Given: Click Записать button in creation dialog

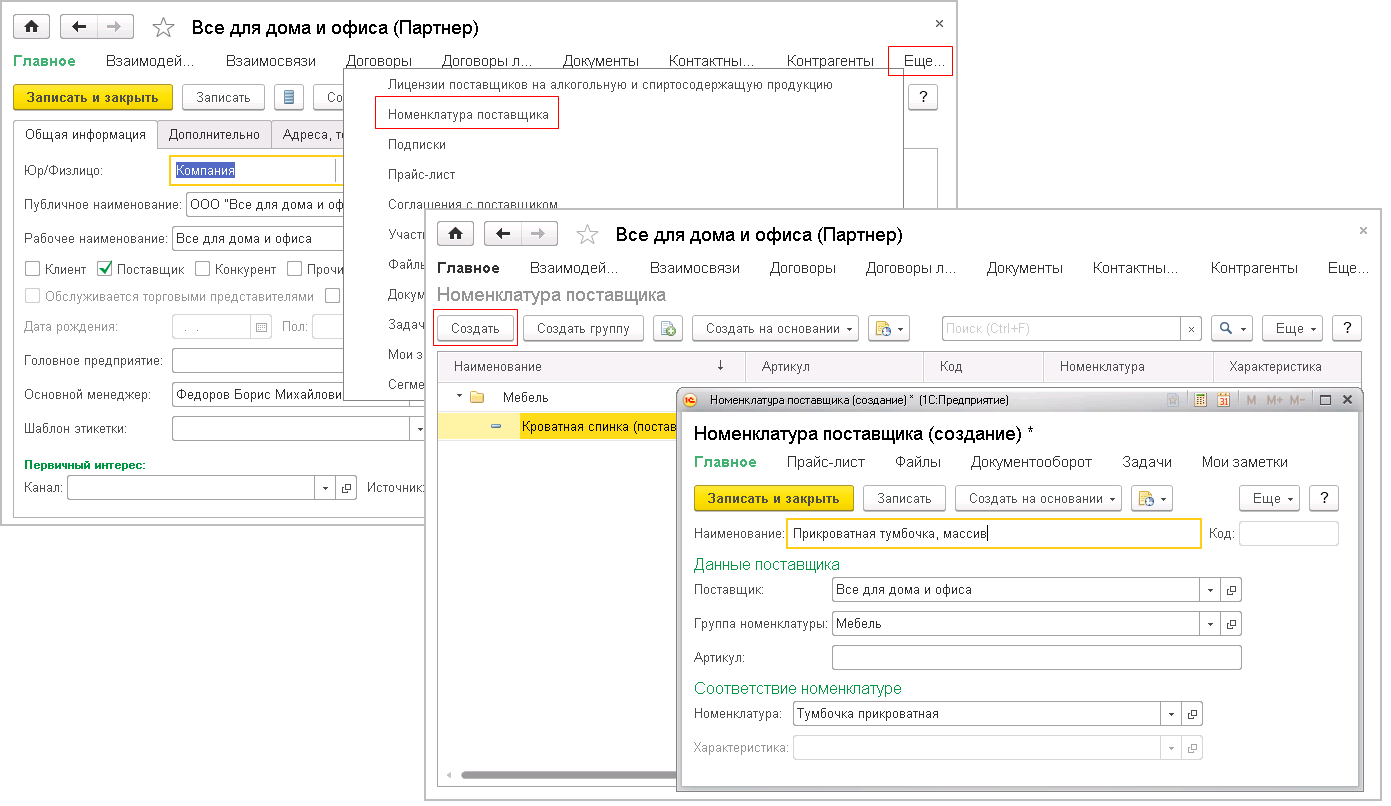Looking at the screenshot, I should tap(904, 498).
